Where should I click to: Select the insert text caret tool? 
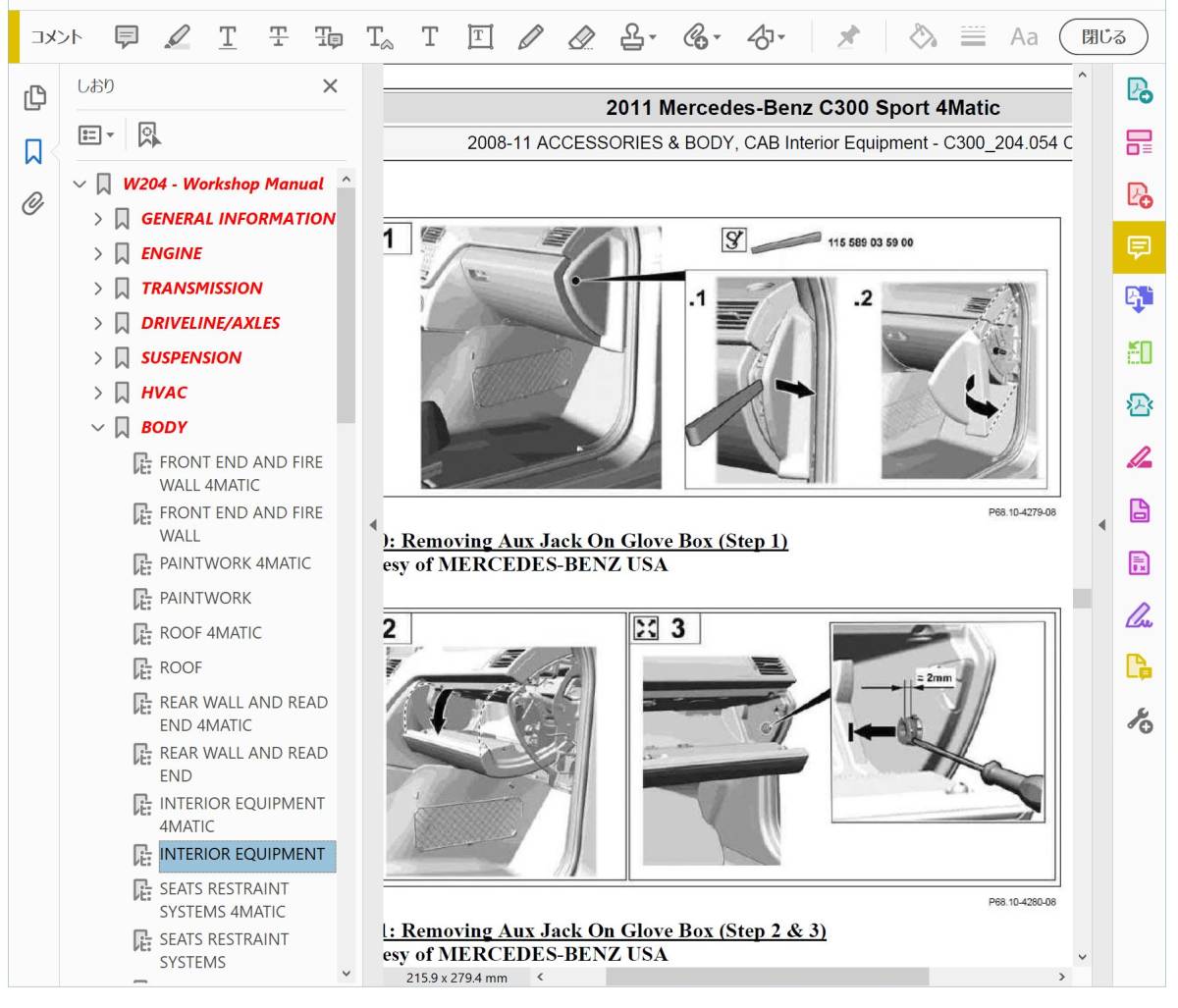[379, 37]
